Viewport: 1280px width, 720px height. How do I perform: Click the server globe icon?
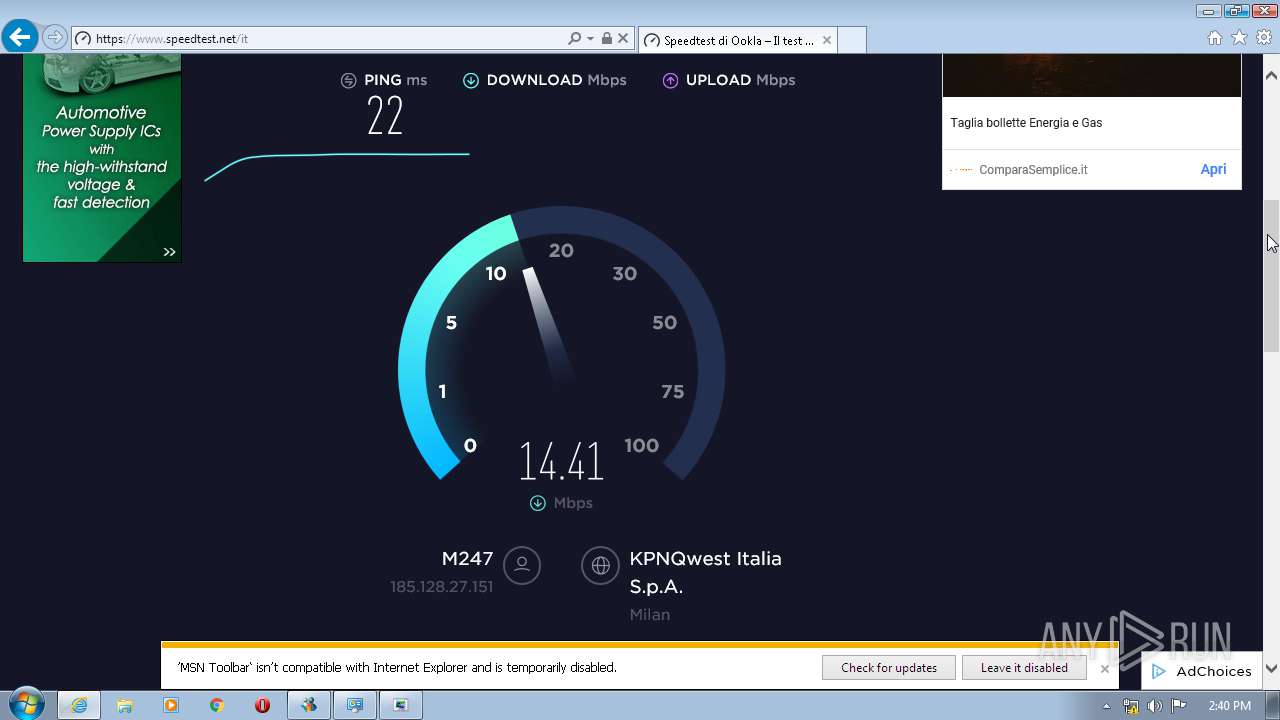pyautogui.click(x=600, y=565)
